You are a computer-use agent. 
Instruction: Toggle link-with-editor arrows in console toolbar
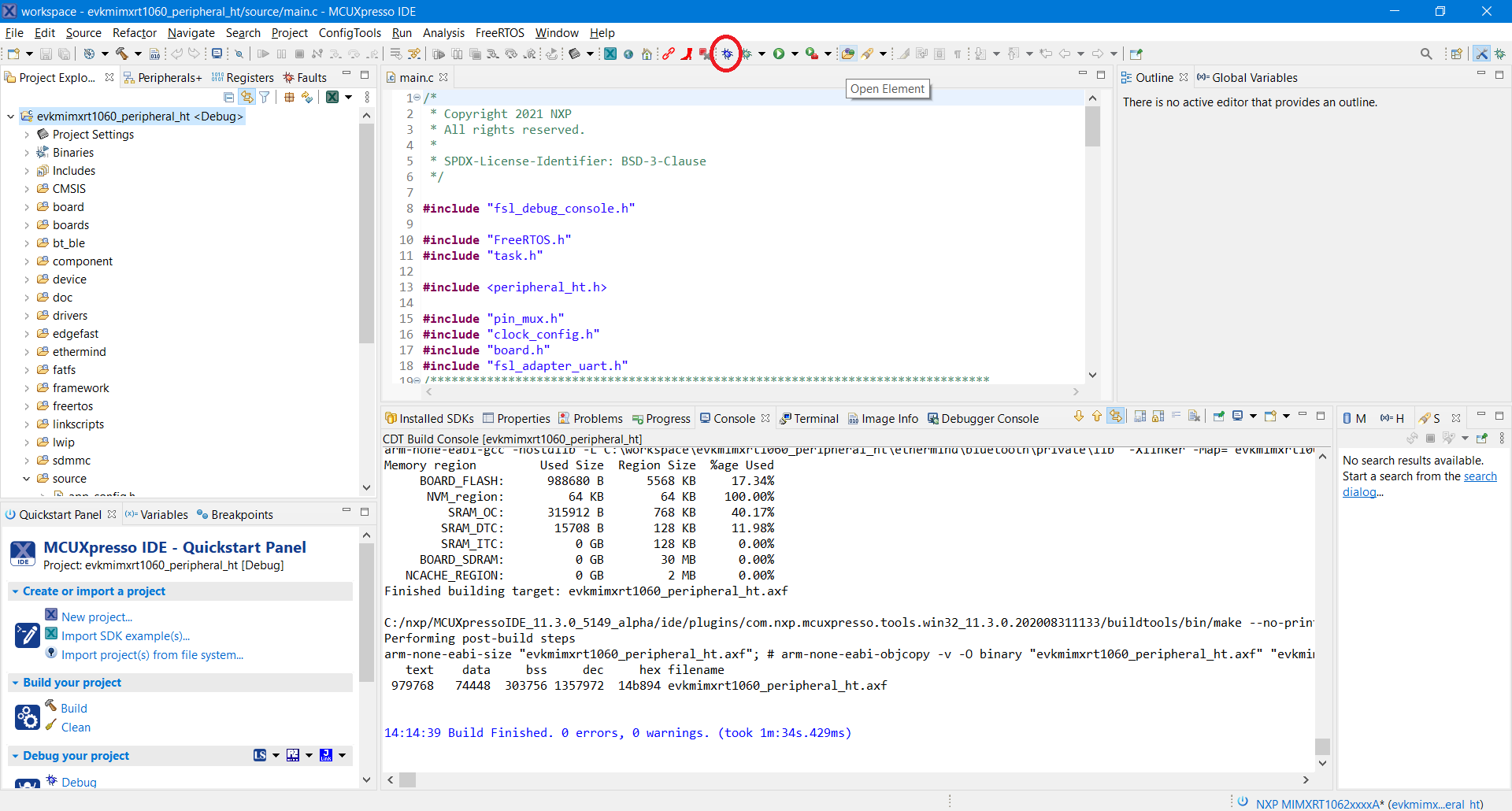point(1116,417)
